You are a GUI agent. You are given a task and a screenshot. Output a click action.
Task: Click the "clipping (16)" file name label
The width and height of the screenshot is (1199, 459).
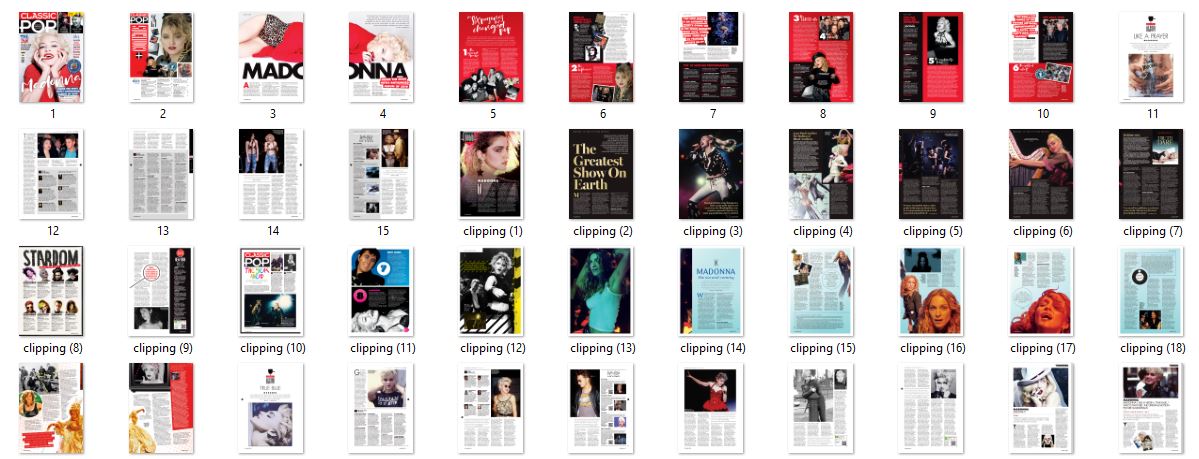932,348
